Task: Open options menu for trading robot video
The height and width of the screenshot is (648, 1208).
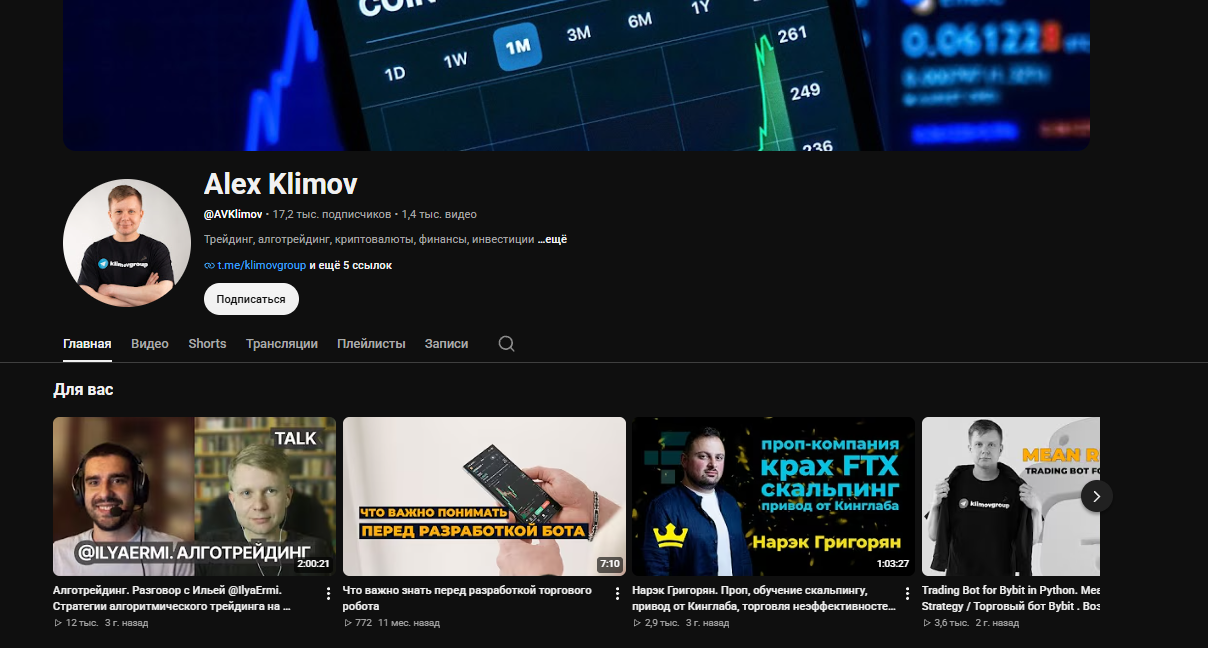Action: [x=617, y=594]
